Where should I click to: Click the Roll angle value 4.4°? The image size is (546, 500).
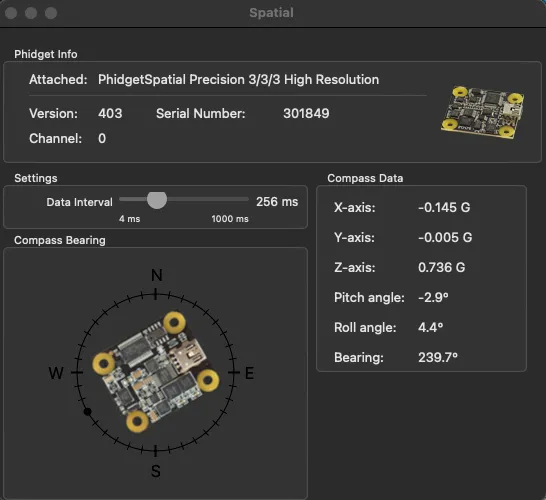(x=431, y=327)
